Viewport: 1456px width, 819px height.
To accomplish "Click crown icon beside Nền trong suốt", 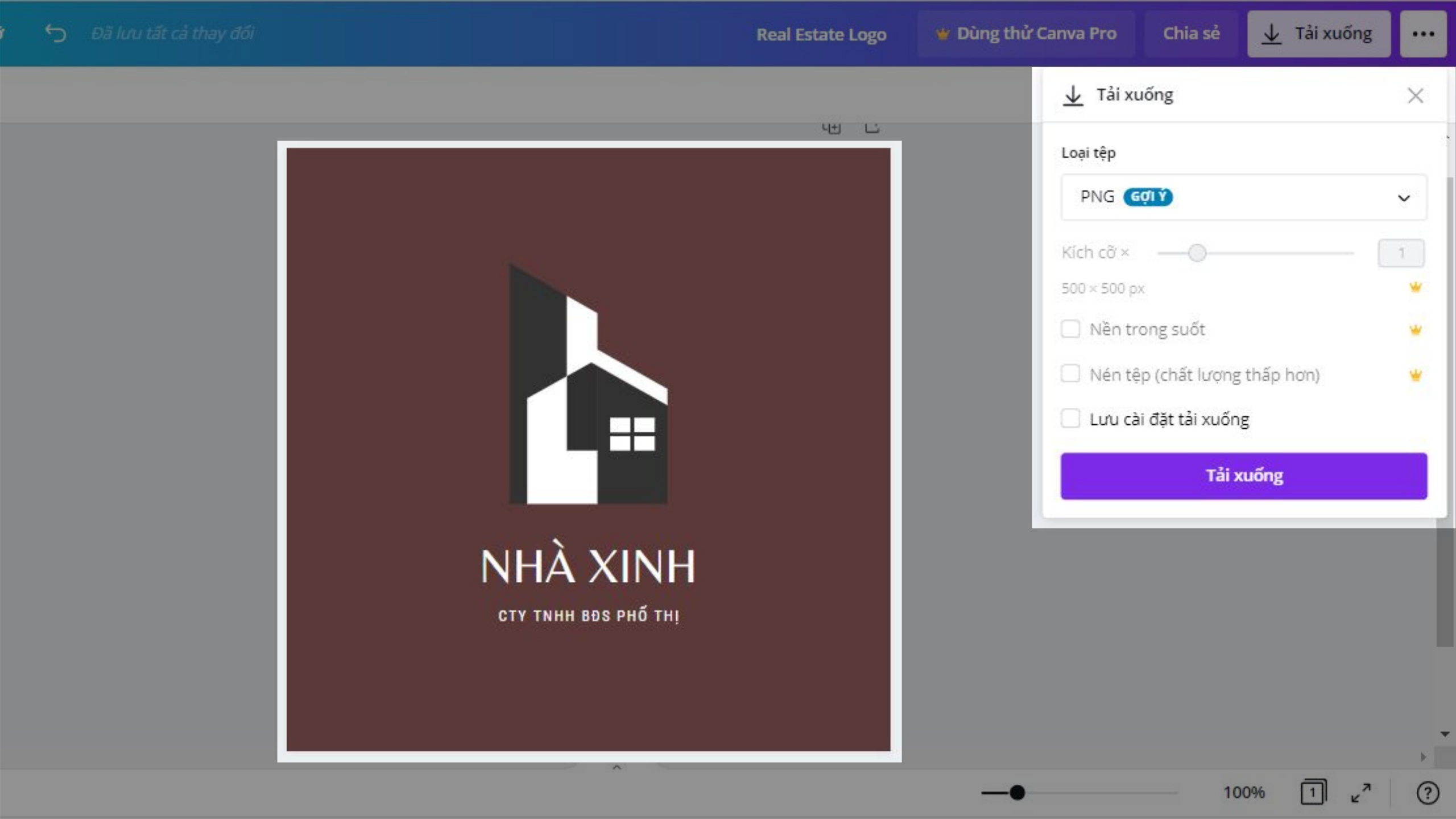I will [1415, 329].
